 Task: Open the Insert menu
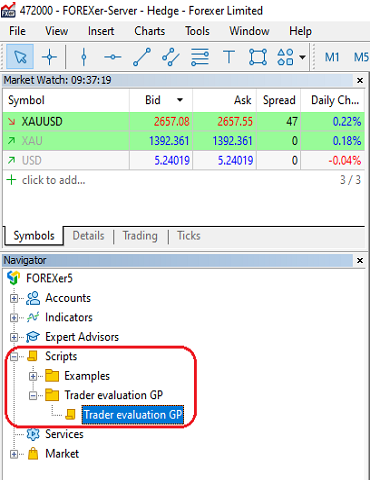101,31
